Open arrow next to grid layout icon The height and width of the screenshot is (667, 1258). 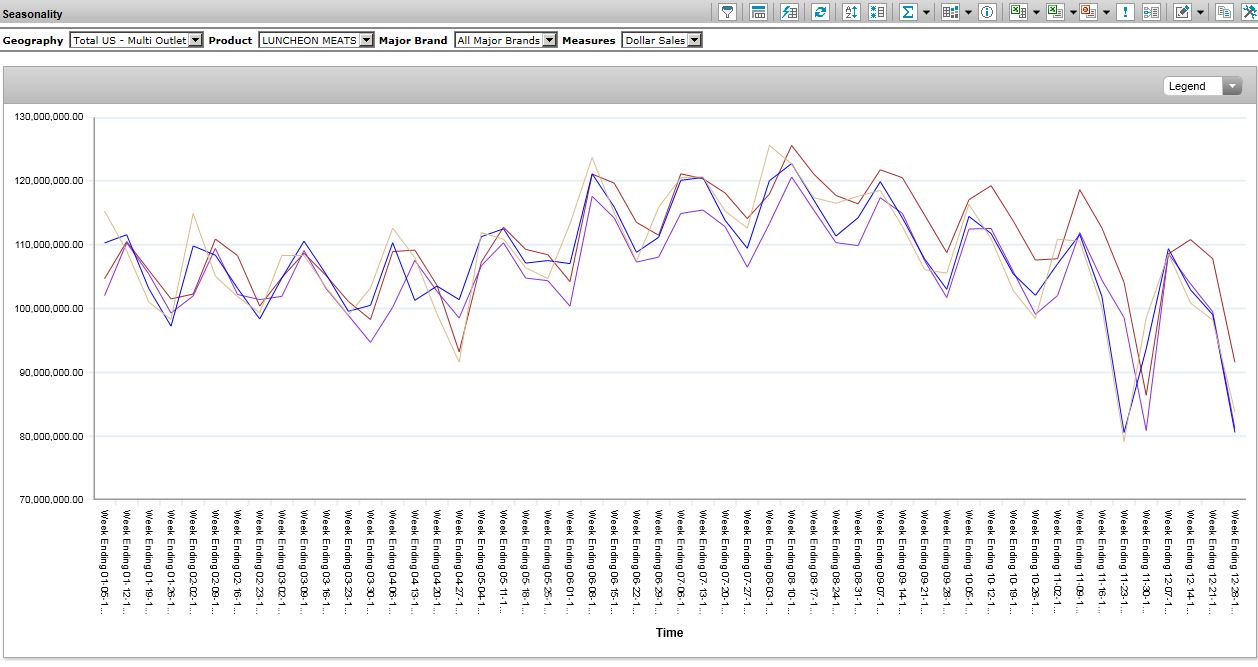[968, 13]
